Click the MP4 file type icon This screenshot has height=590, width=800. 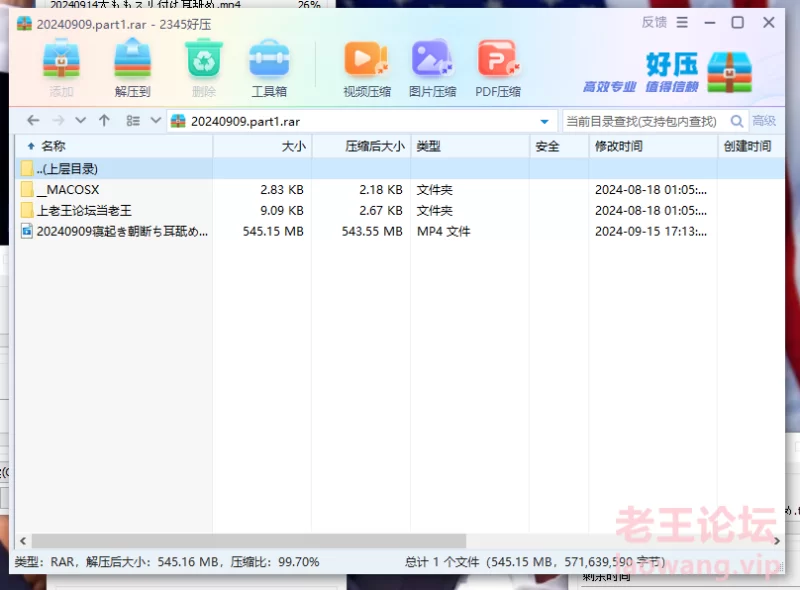click(27, 231)
